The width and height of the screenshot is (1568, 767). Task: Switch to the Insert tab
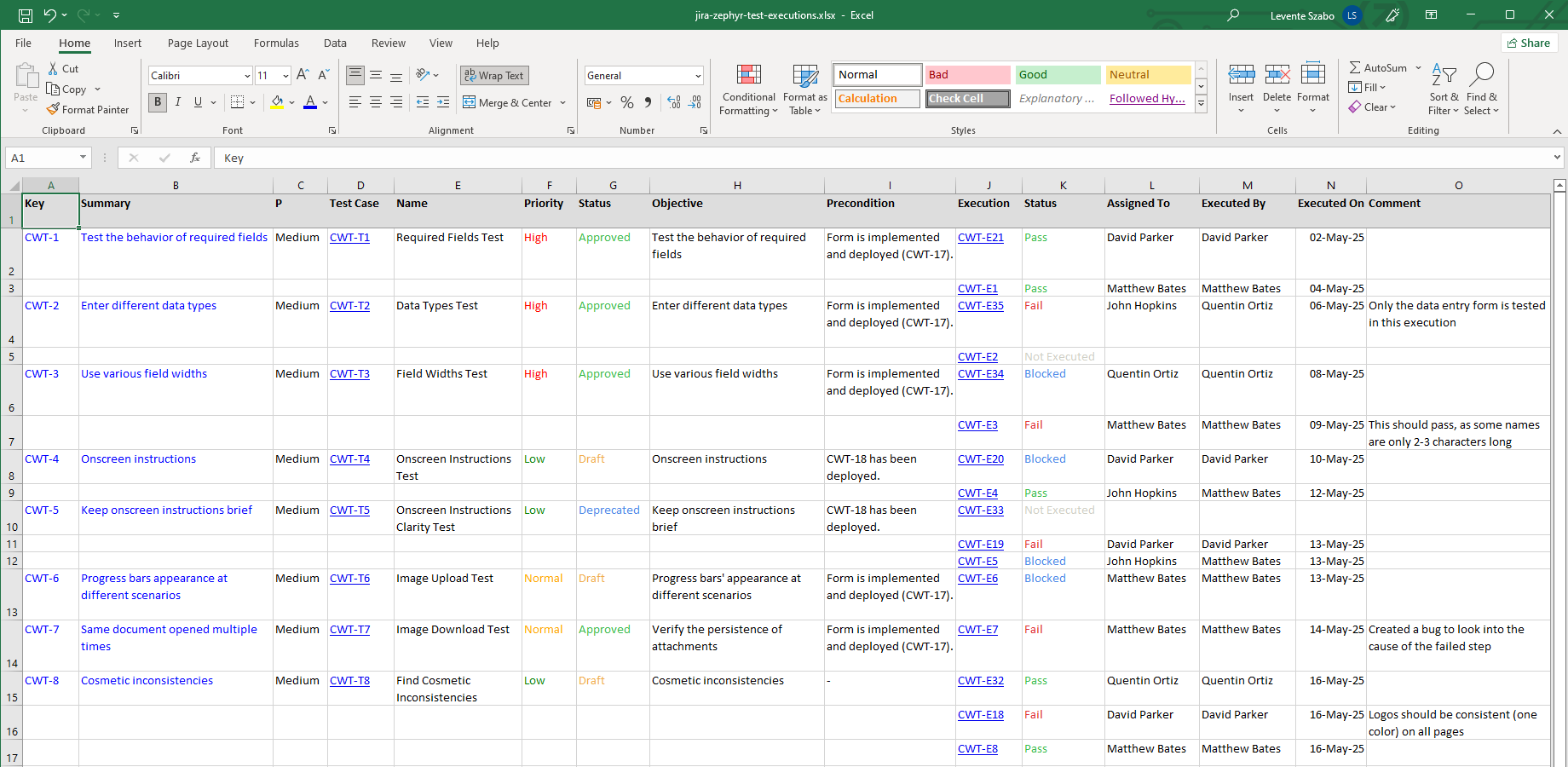tap(128, 43)
